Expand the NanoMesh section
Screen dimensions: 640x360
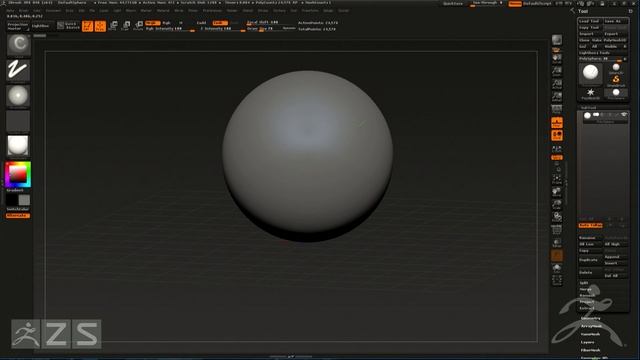tap(590, 334)
